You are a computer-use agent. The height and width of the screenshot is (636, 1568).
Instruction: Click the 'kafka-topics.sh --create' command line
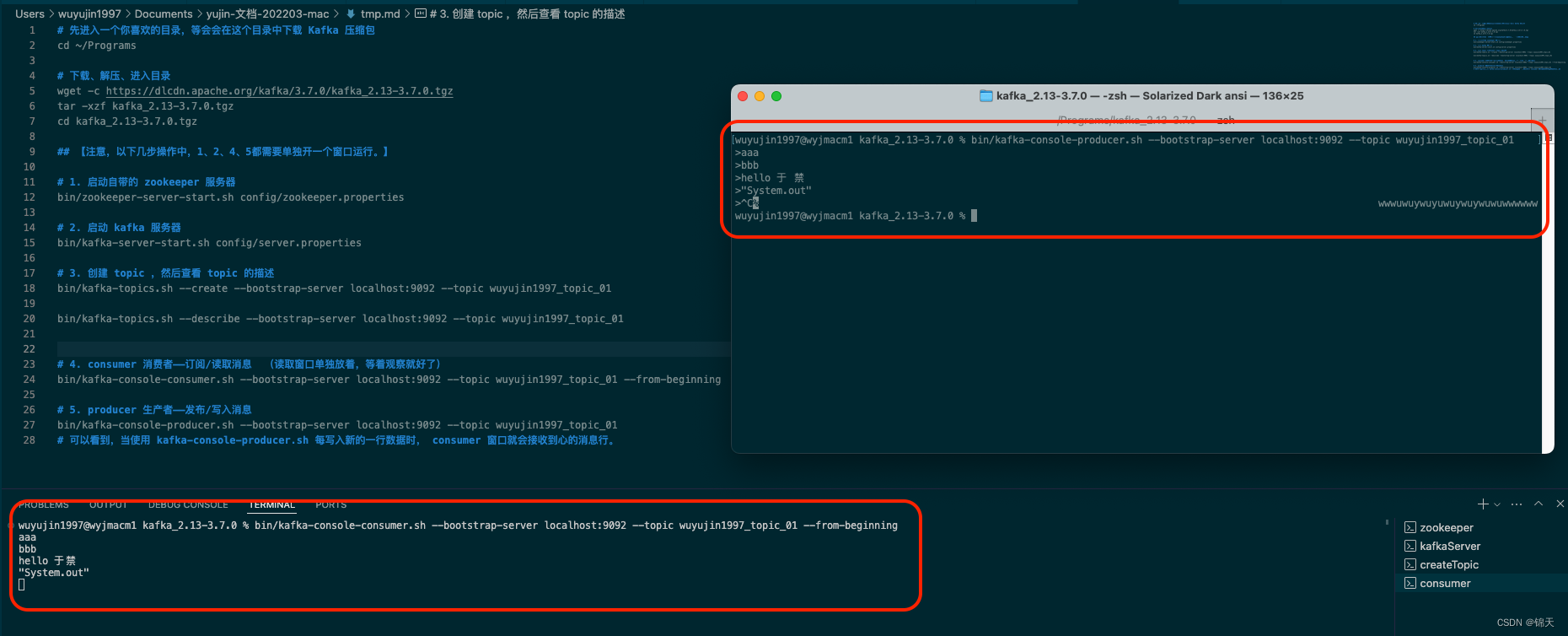pos(335,288)
